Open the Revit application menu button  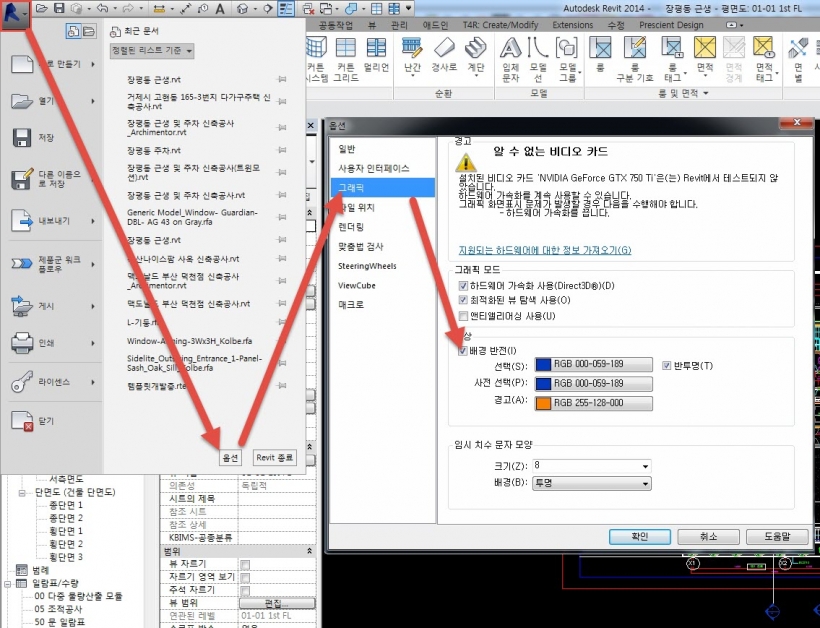click(x=14, y=14)
